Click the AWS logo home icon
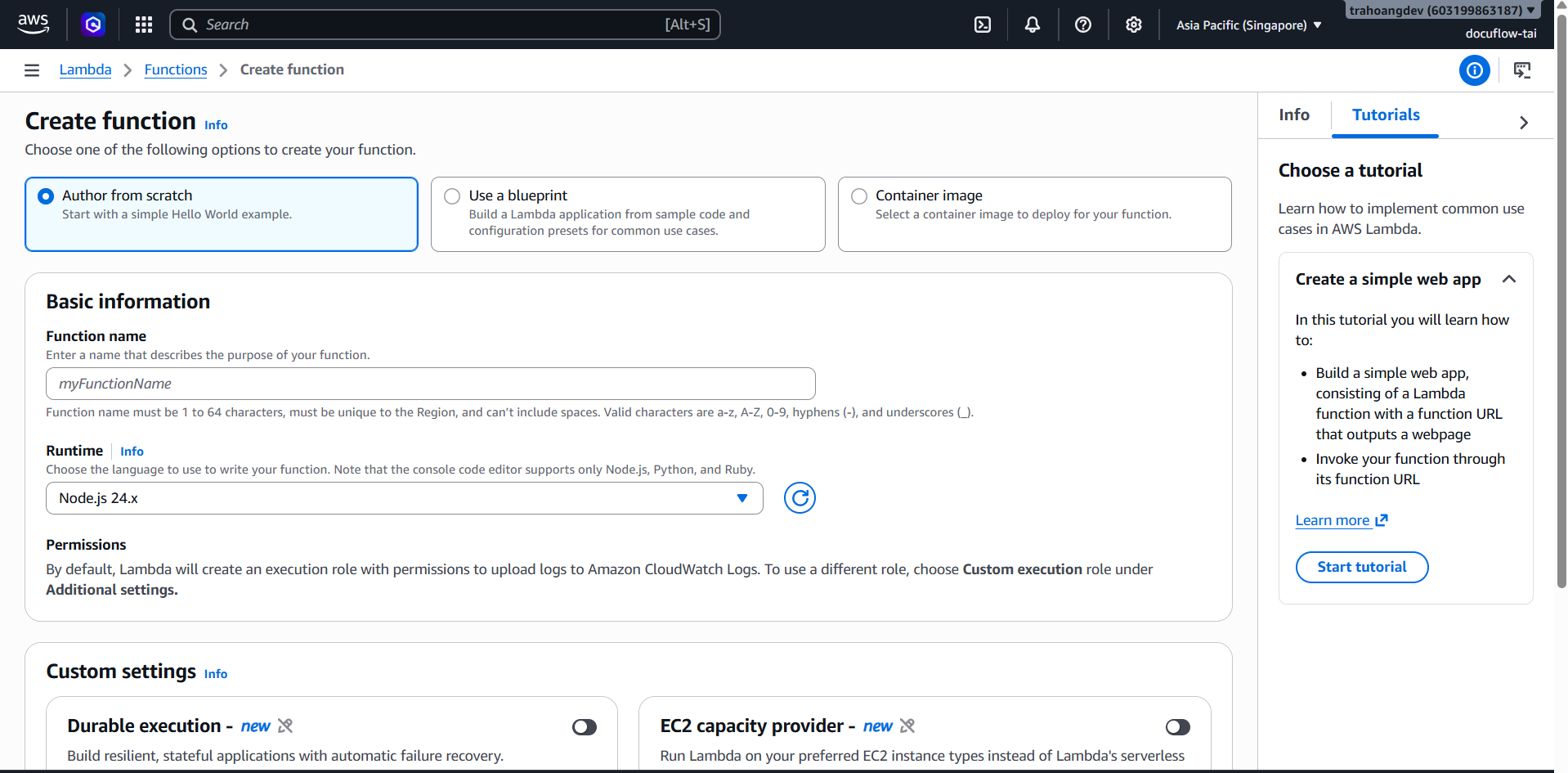This screenshot has height=773, width=1568. coord(34,25)
